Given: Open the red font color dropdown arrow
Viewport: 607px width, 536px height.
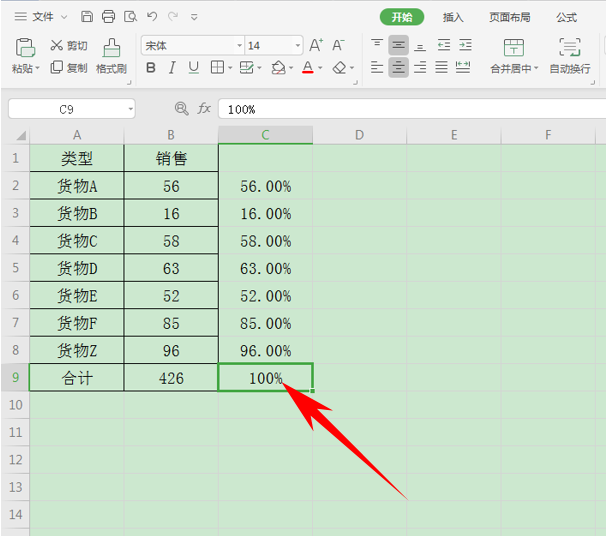Looking at the screenshot, I should point(320,68).
